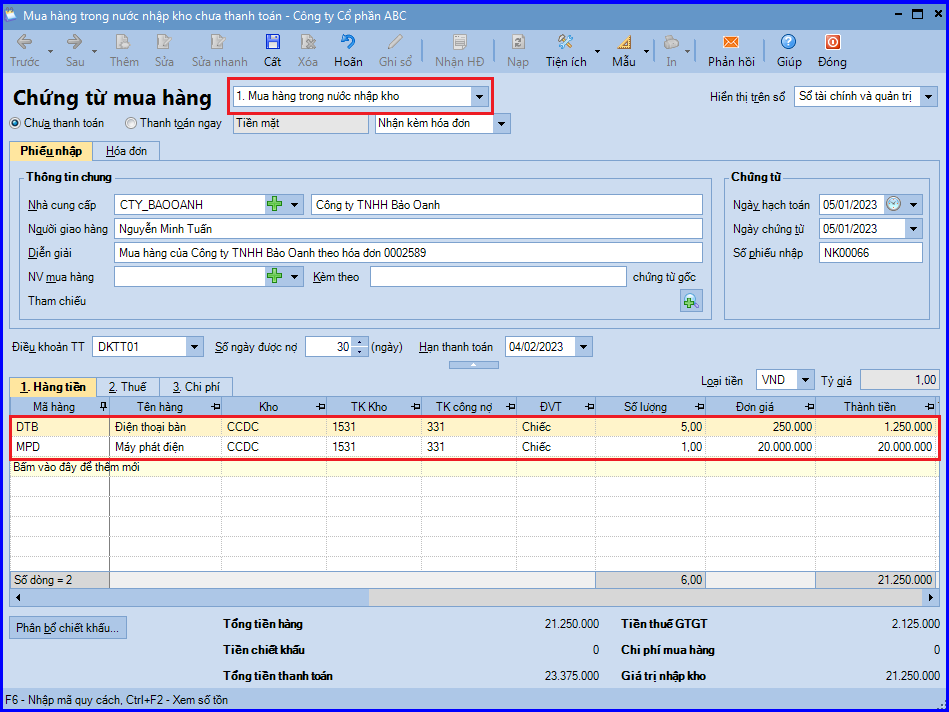949x712 pixels.
Task: Click the Diễn giải description field
Action: click(x=408, y=252)
